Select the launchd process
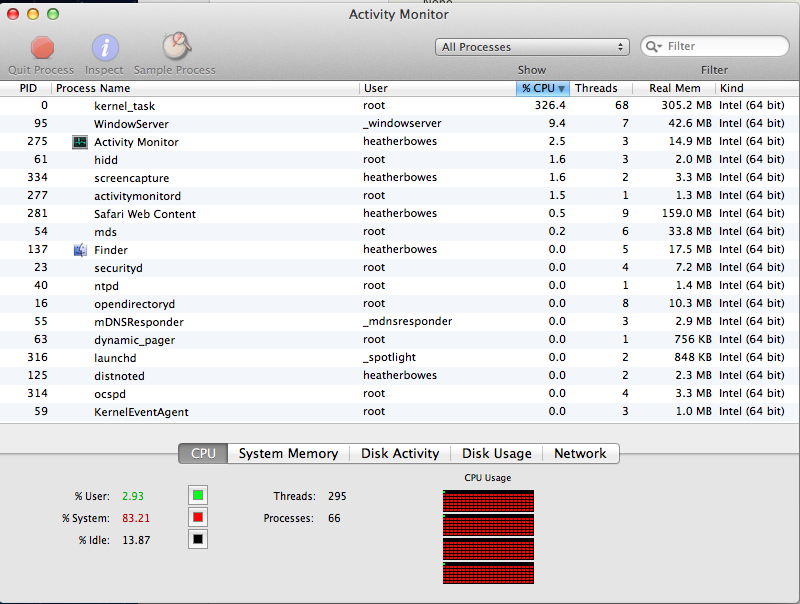 click(x=115, y=358)
